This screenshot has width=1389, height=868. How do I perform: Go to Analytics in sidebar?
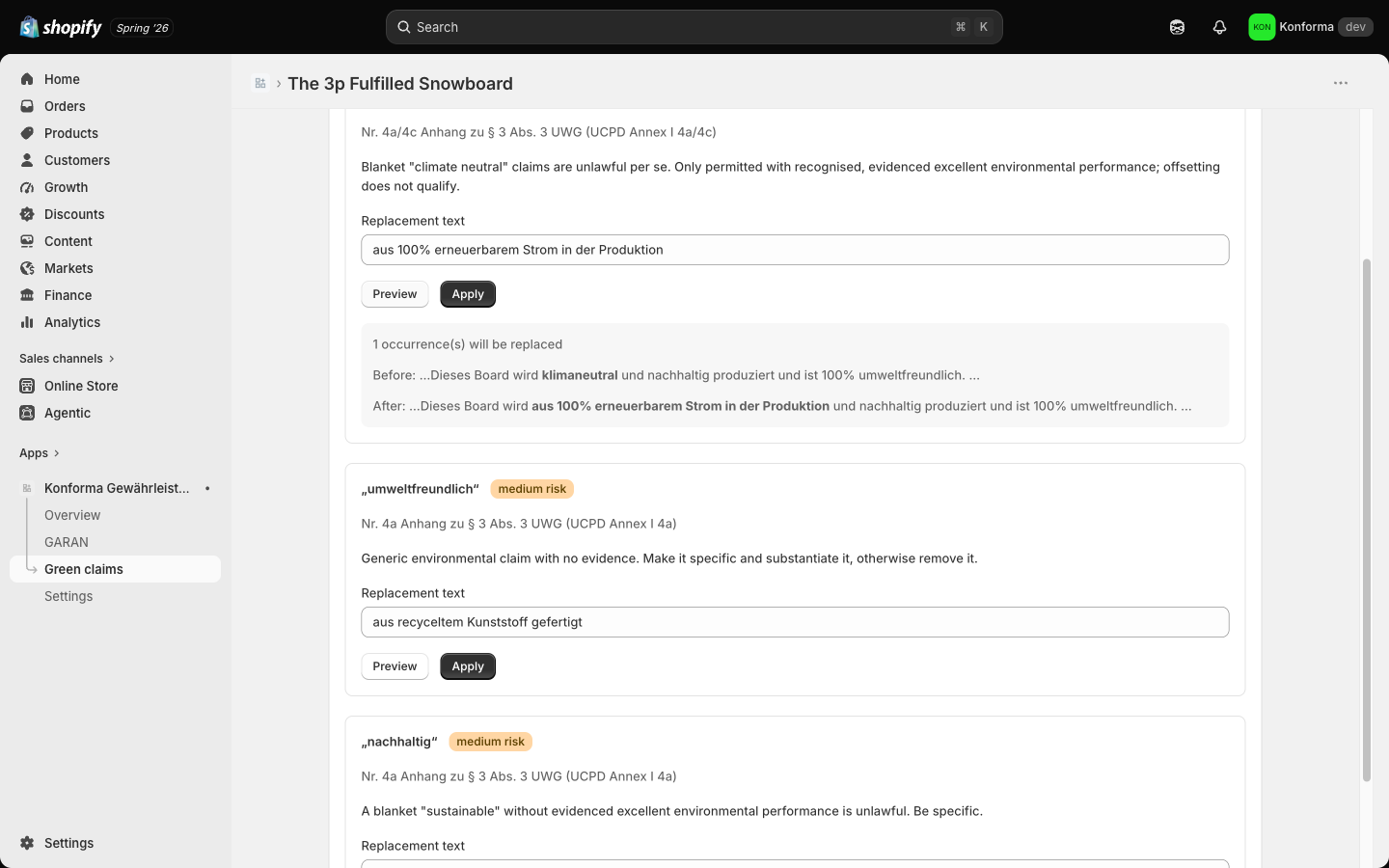coord(72,322)
